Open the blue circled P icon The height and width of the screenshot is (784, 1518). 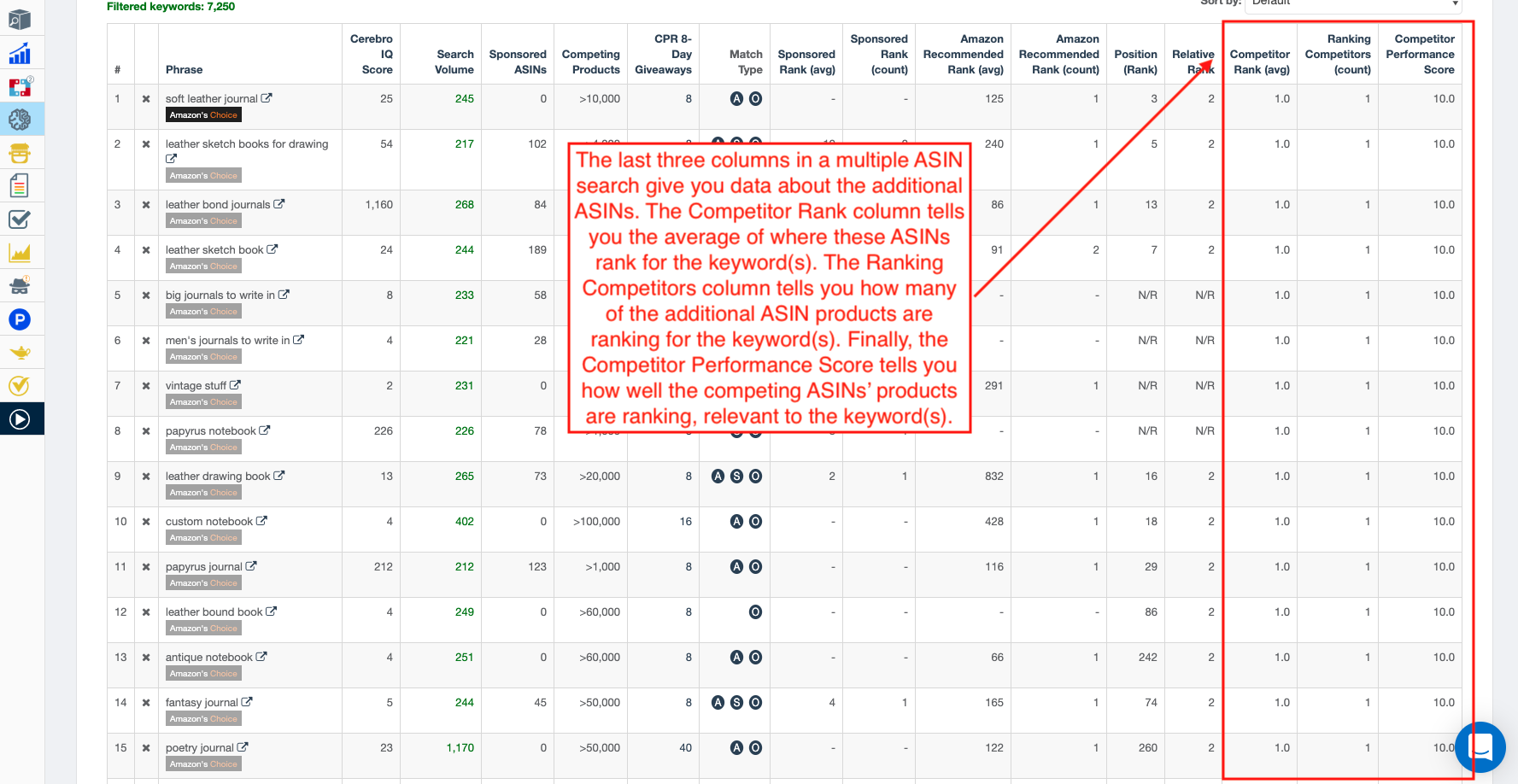[x=20, y=319]
